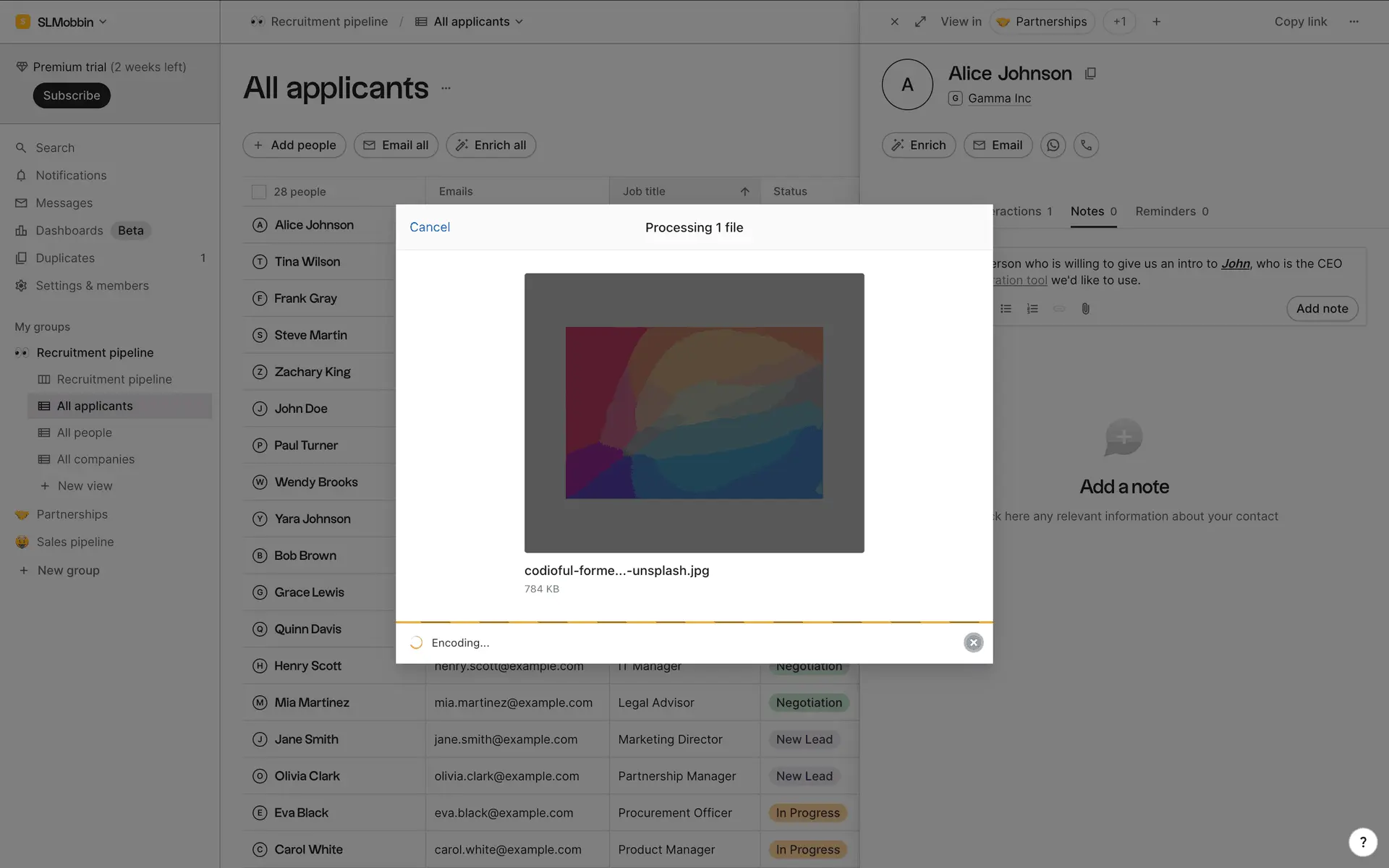Open the help question mark button
Viewport: 1389px width, 868px height.
coord(1362,841)
